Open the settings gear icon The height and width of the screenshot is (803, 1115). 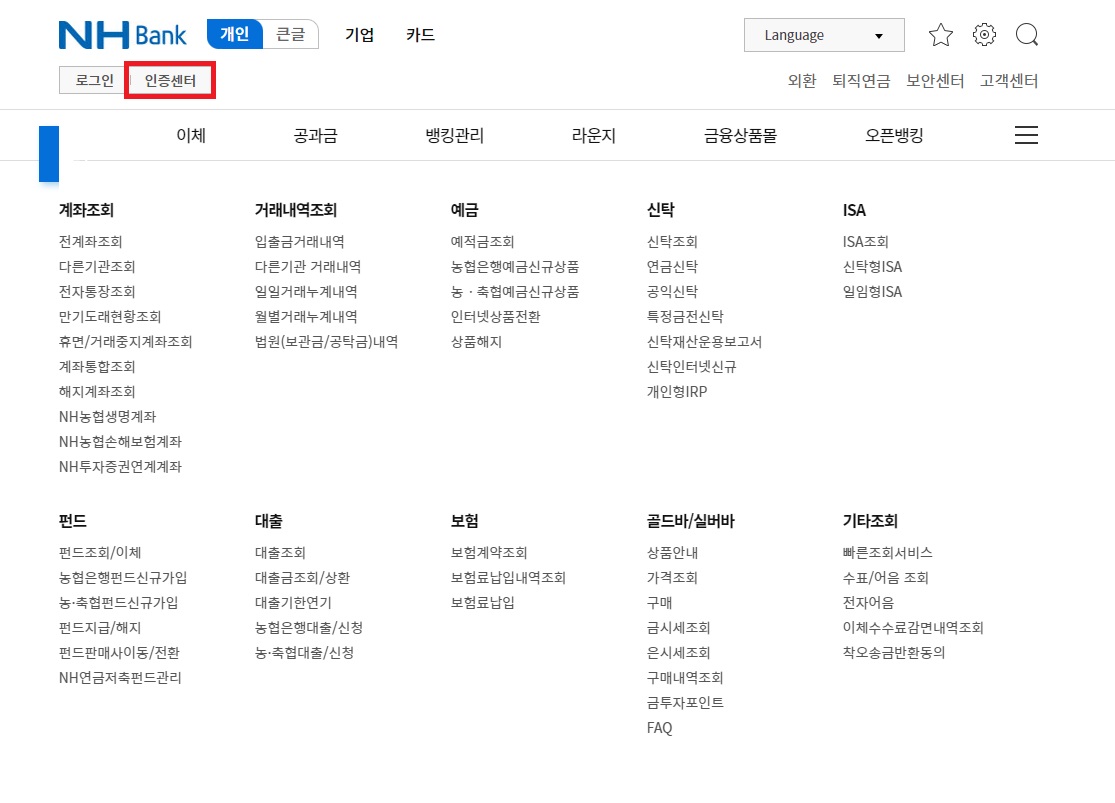(x=984, y=35)
